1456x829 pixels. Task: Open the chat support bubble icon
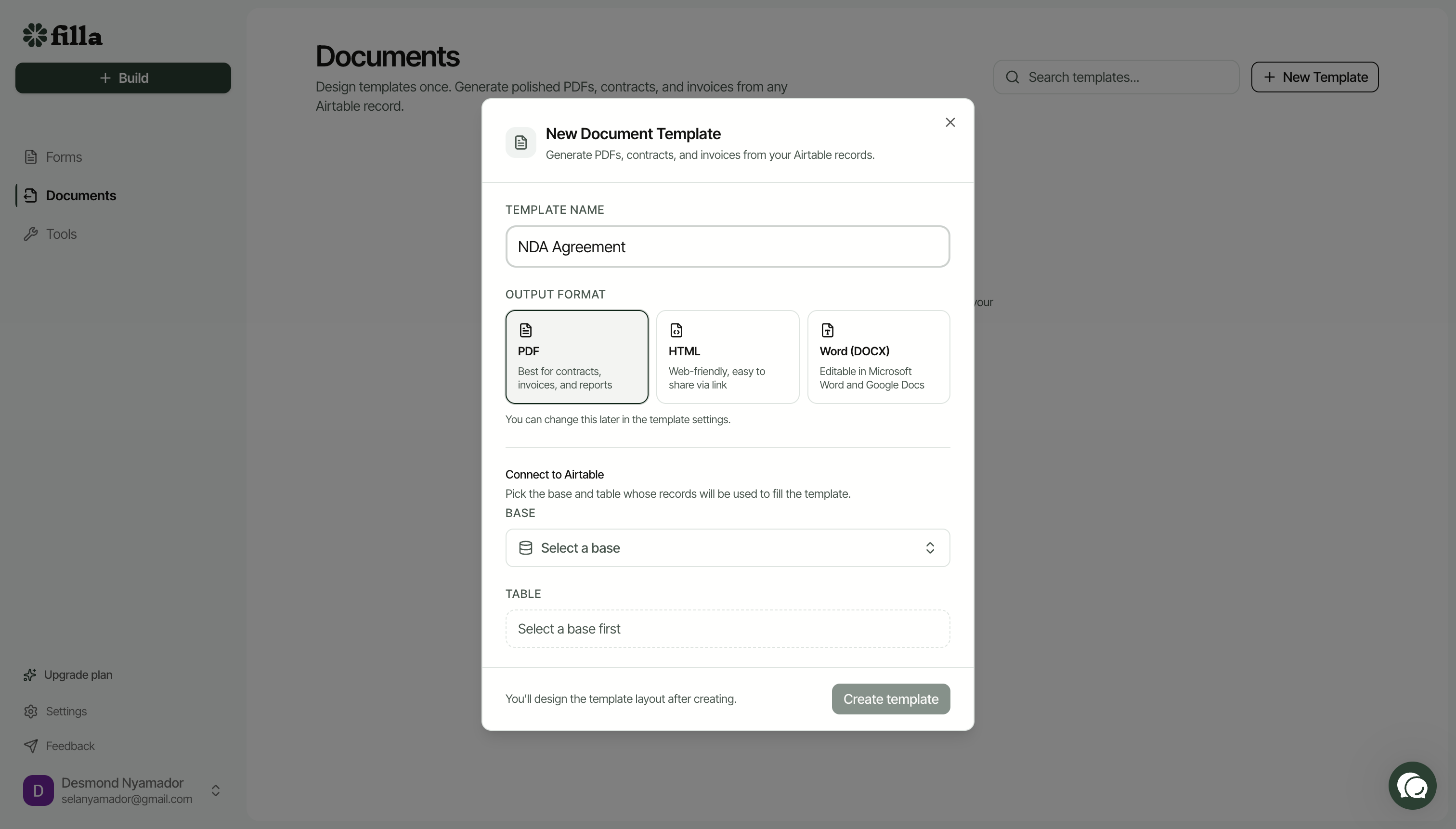tap(1412, 786)
